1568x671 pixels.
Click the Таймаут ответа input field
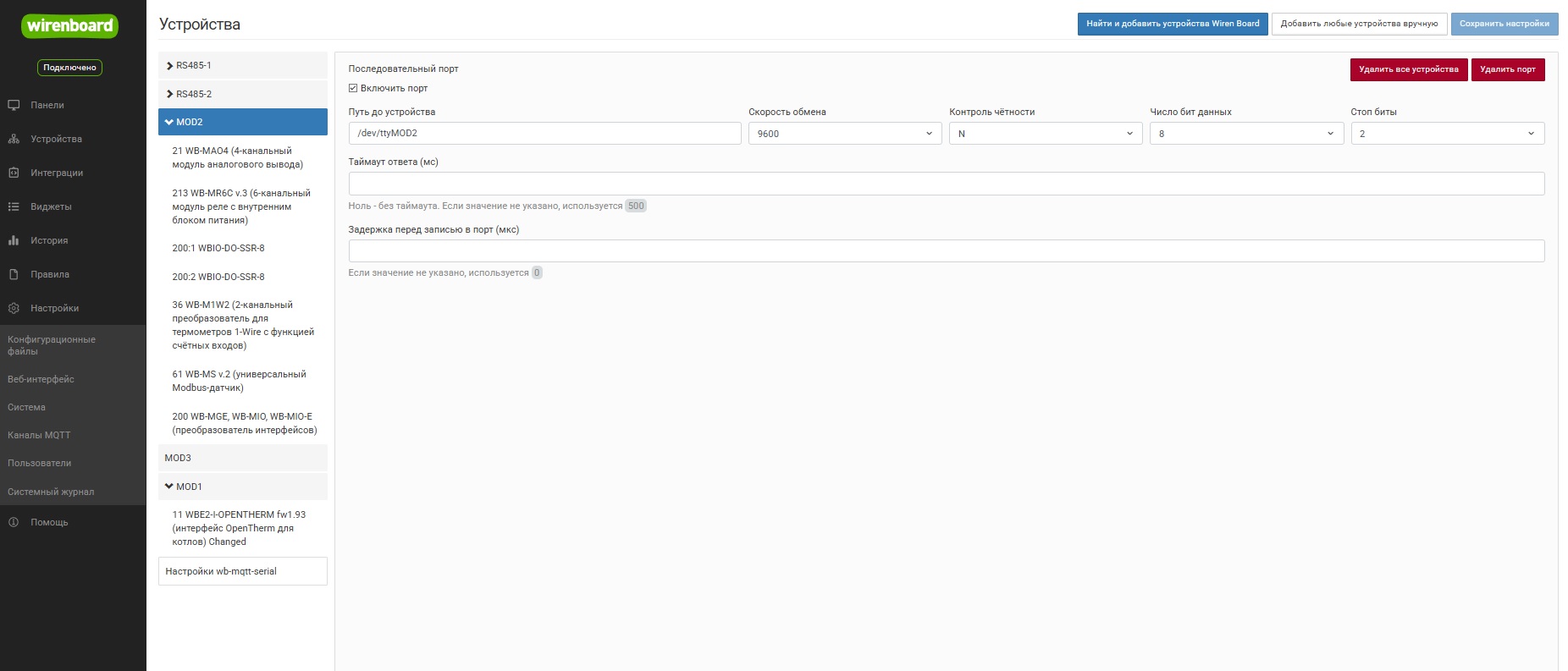tap(947, 184)
